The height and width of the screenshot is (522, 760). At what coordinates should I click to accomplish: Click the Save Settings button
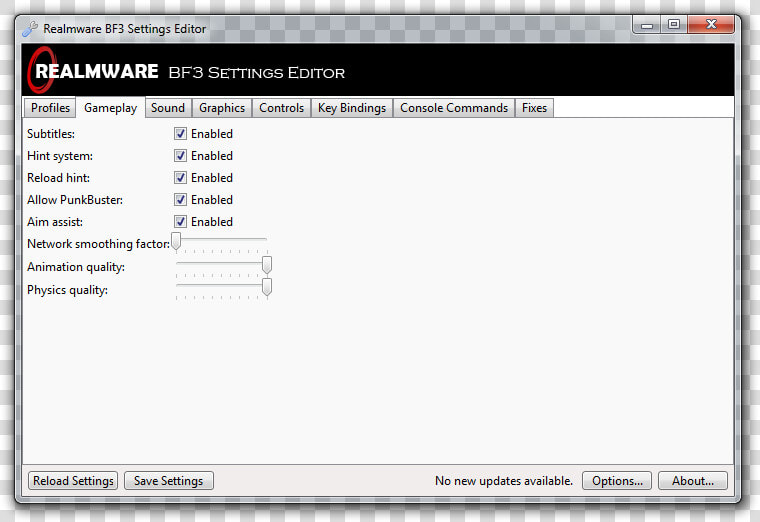[169, 481]
